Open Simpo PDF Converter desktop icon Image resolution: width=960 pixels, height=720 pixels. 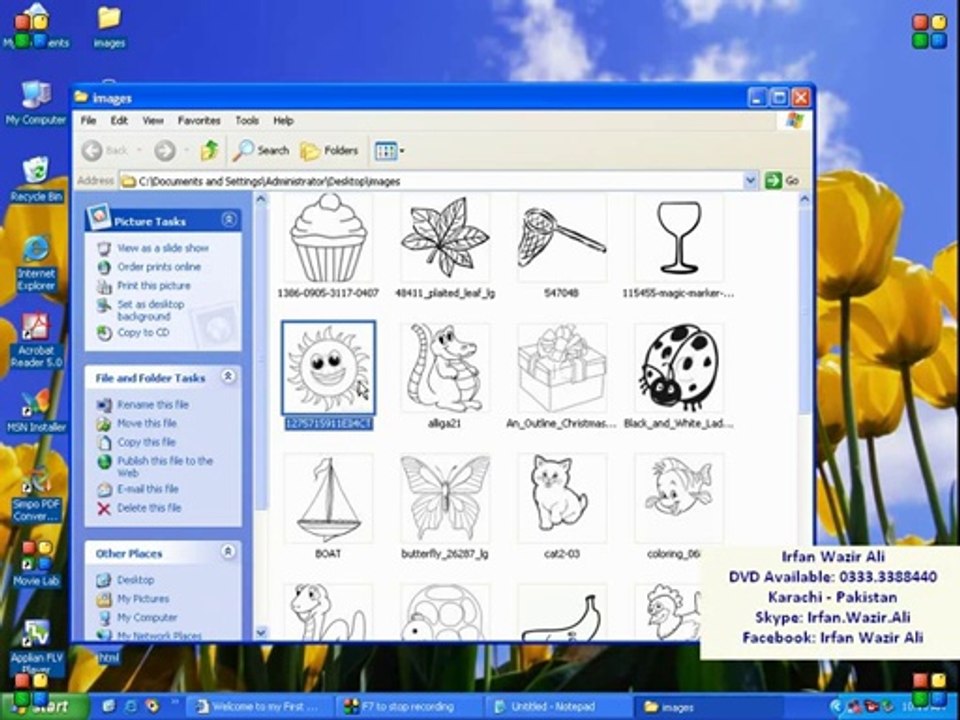[36, 496]
